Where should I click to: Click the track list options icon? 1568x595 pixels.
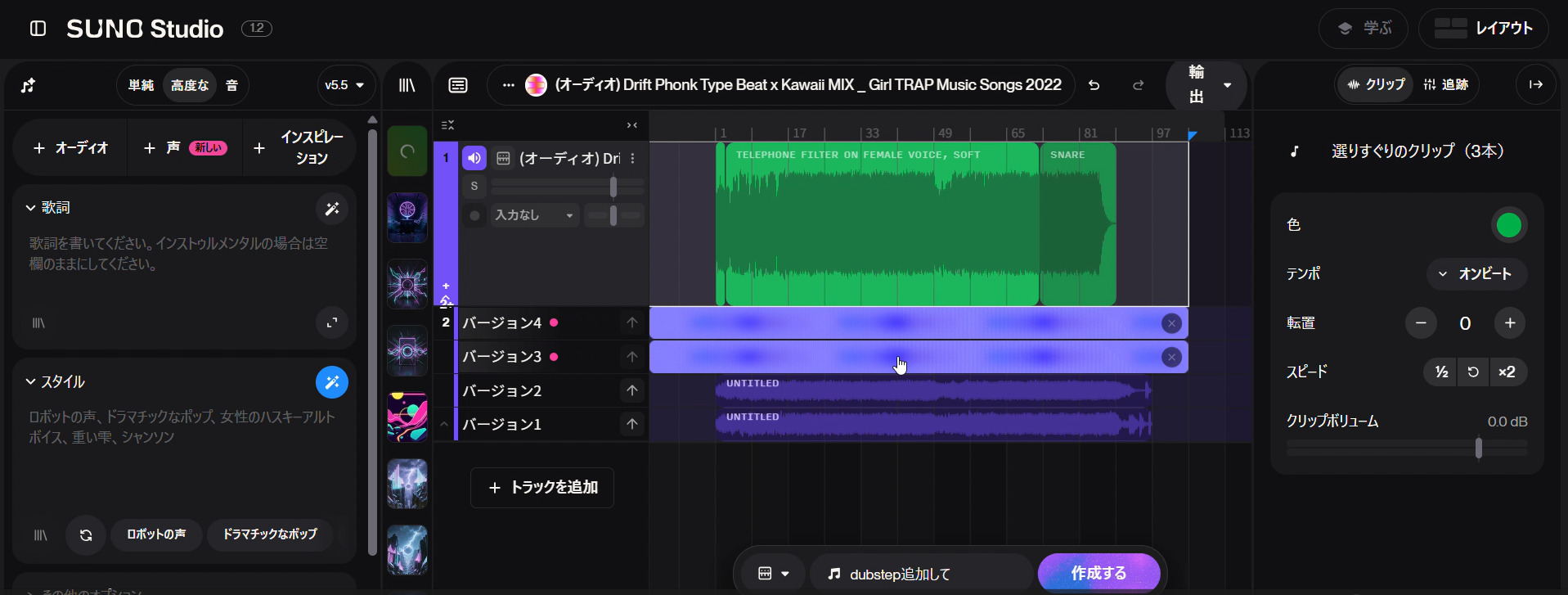tap(447, 125)
